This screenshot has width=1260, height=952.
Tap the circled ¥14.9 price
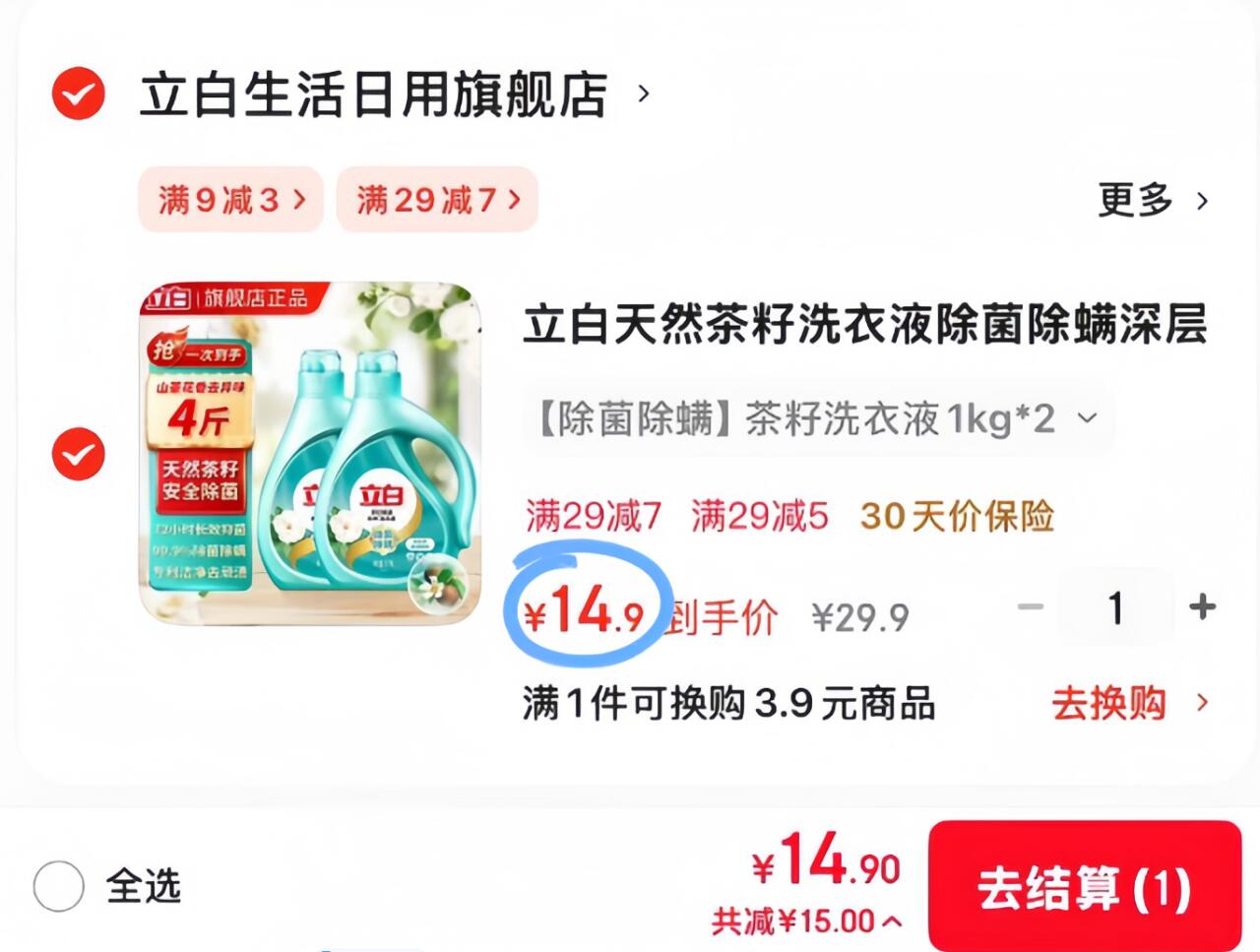coord(584,611)
